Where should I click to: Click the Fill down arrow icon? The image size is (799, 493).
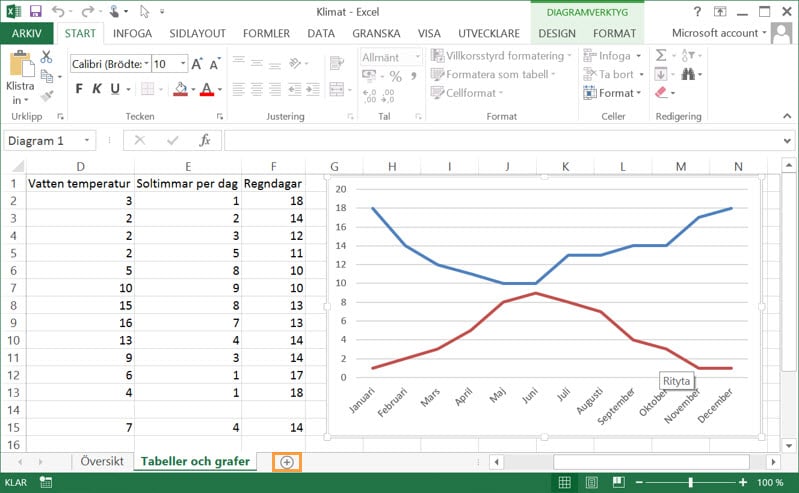click(x=661, y=74)
